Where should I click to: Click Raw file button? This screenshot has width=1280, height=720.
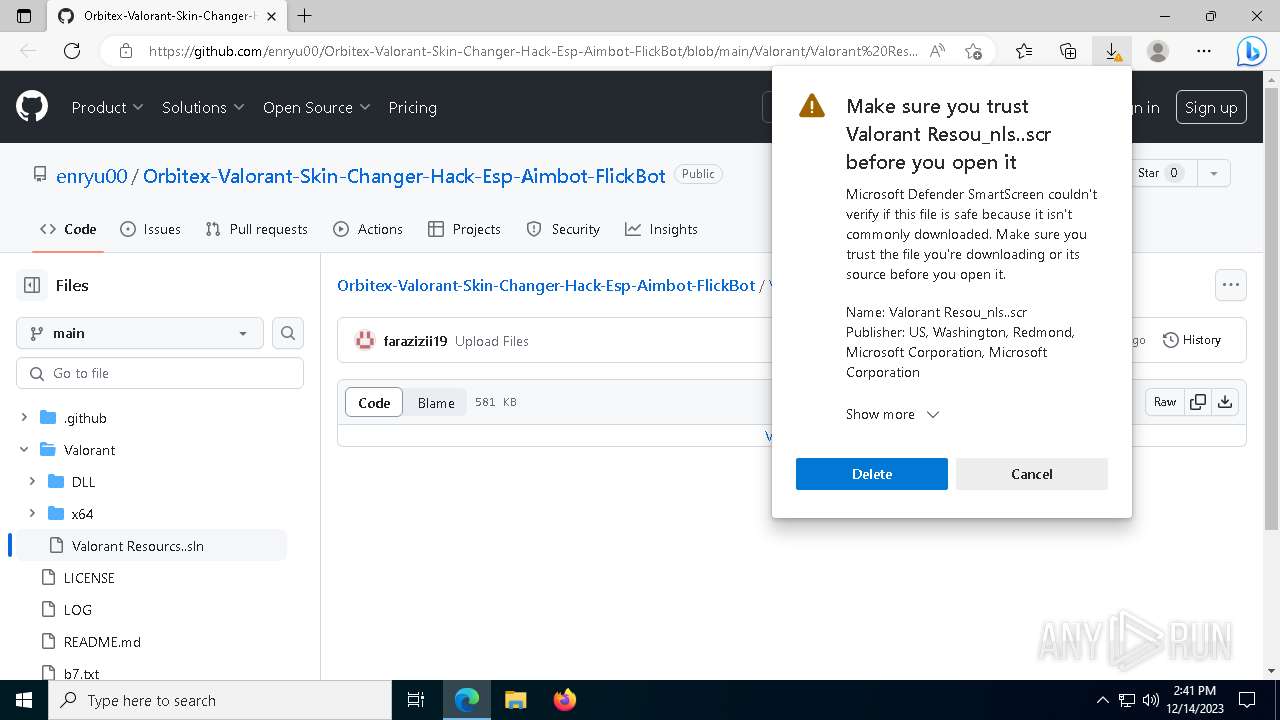point(1165,402)
